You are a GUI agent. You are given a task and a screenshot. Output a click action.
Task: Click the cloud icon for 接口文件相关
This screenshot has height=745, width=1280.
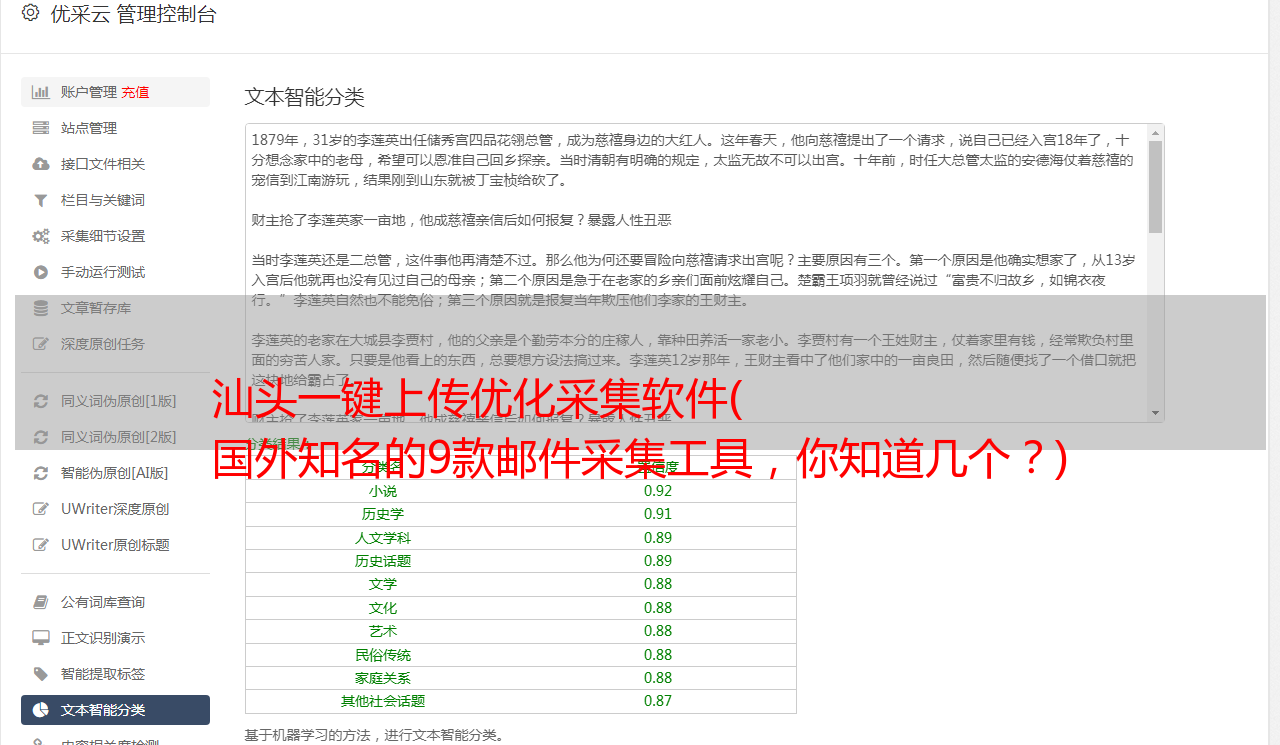tap(41, 164)
